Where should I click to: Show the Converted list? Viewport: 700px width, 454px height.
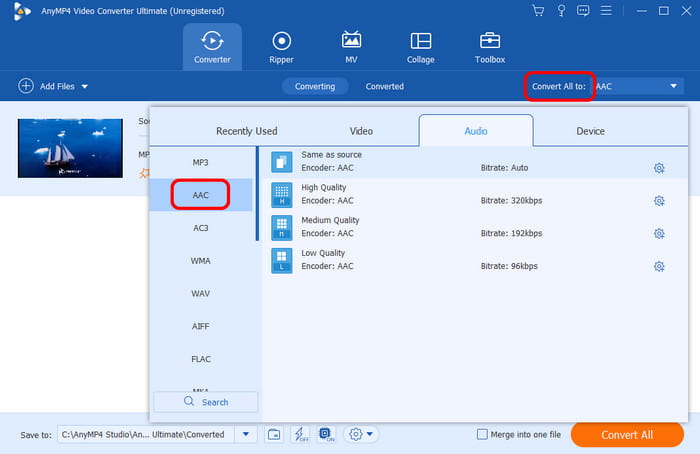coord(384,86)
